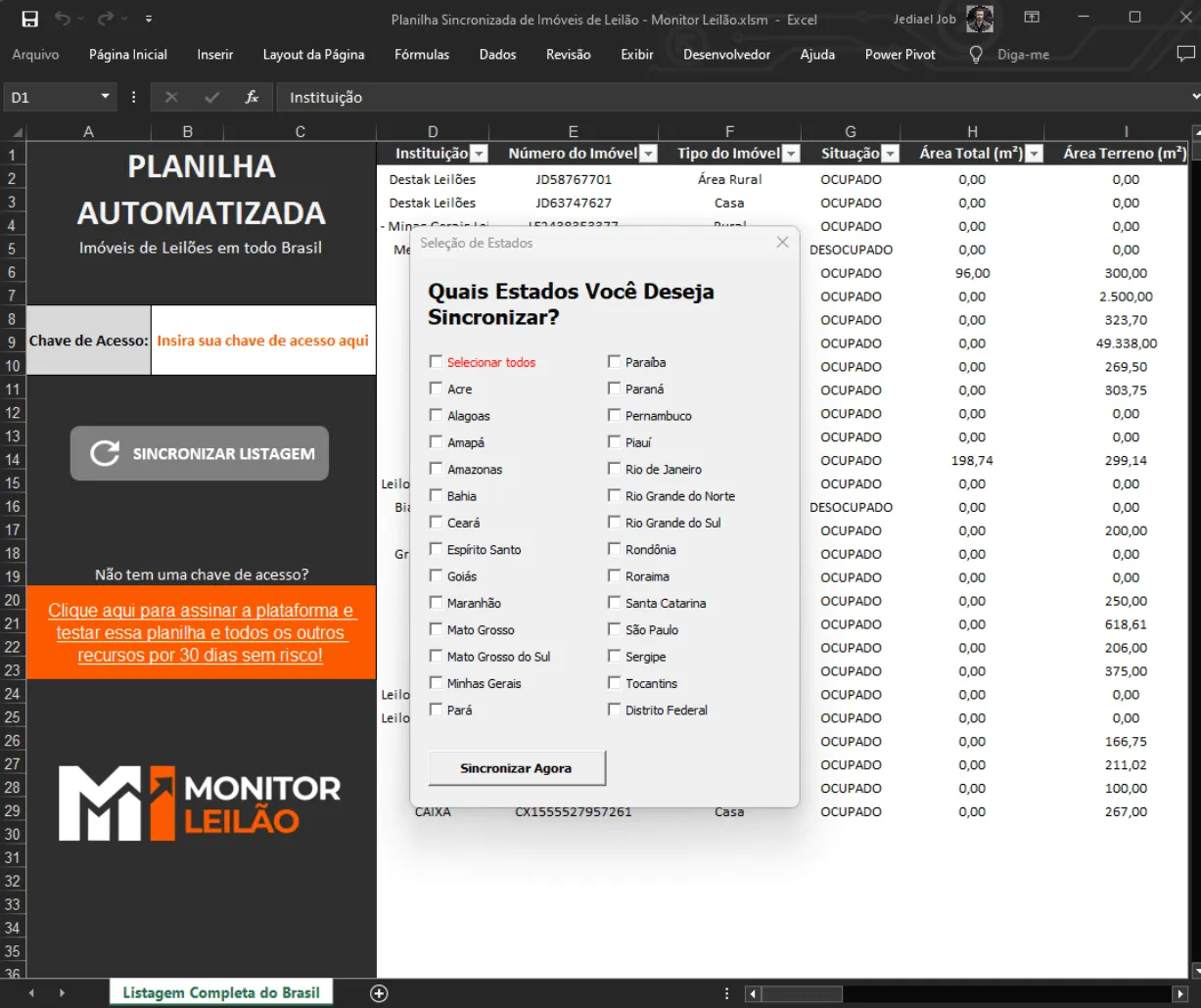Image resolution: width=1201 pixels, height=1008 pixels.
Task: Check the Selecionar todos checkbox
Action: [436, 362]
